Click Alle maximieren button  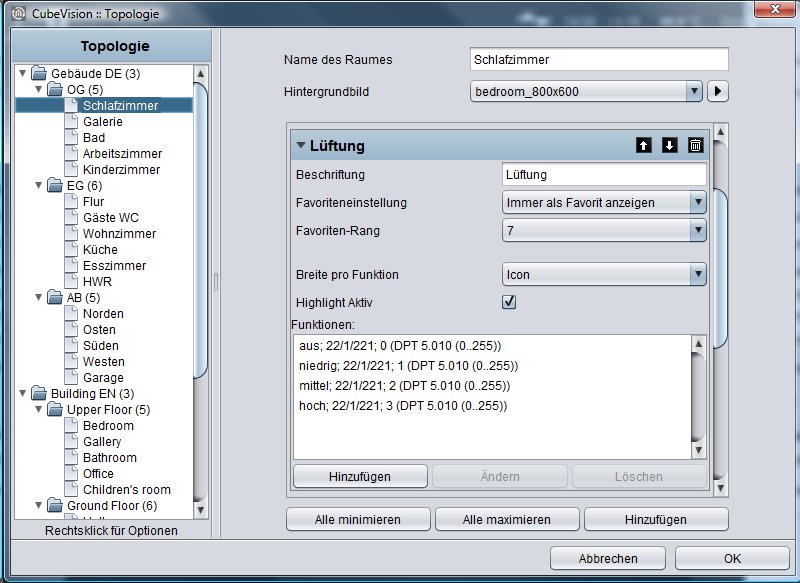[x=507, y=519]
